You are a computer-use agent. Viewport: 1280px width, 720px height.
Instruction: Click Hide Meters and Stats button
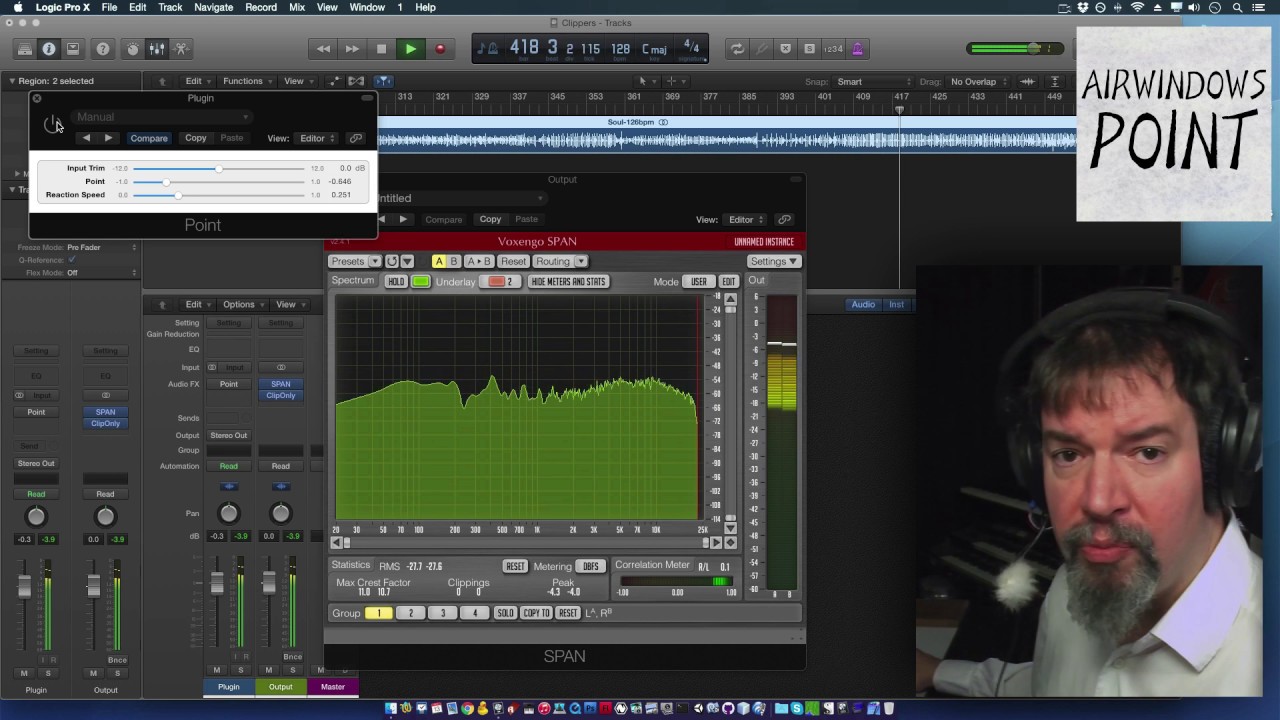(568, 281)
